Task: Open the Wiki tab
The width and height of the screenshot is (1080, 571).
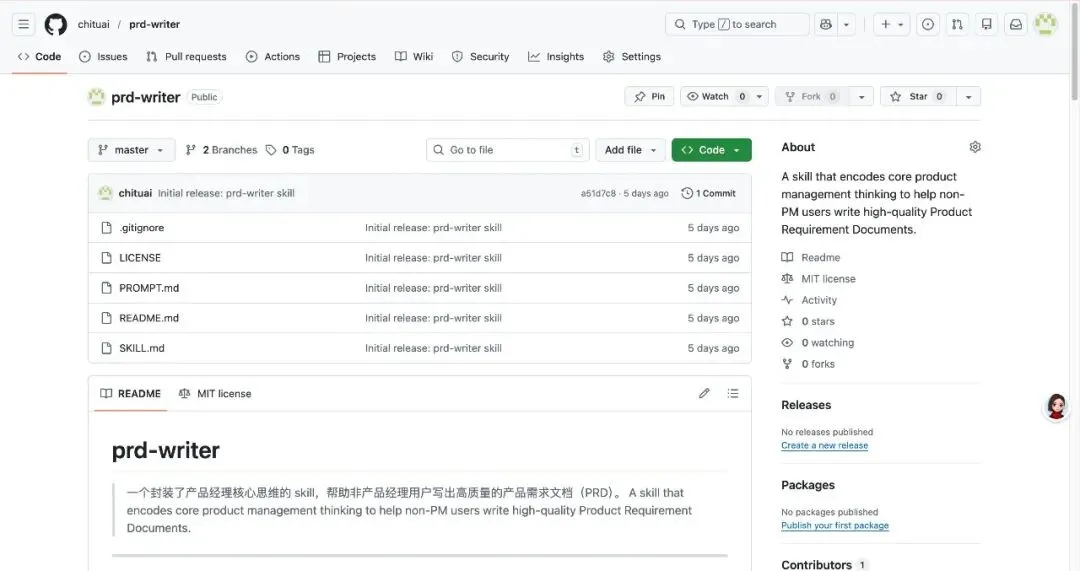Action: pyautogui.click(x=414, y=56)
